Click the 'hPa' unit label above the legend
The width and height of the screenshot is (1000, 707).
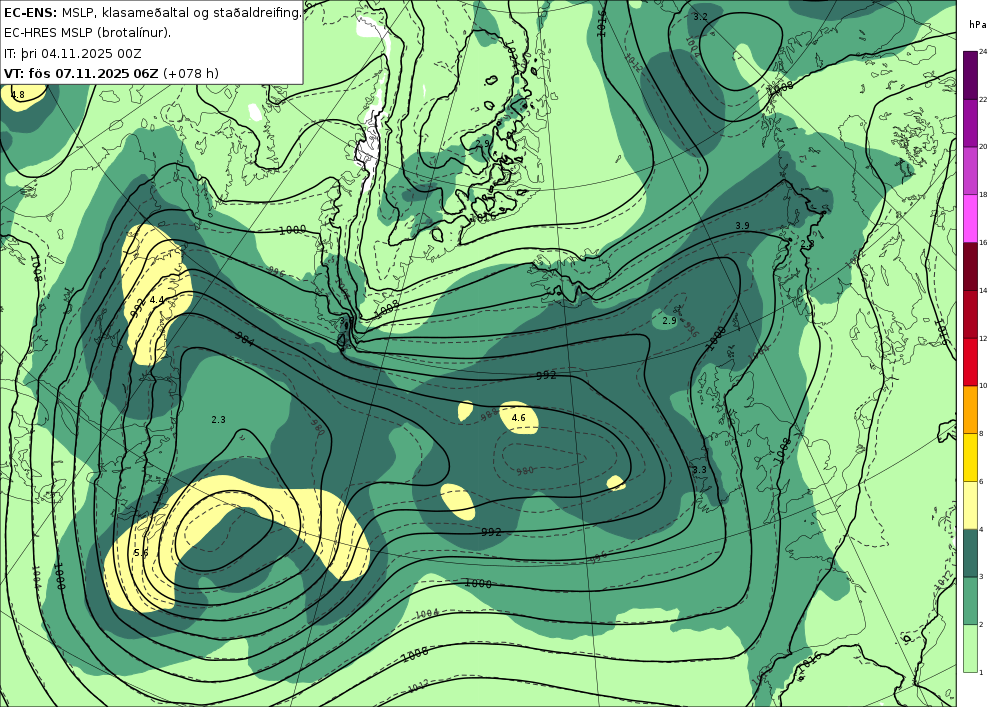click(x=977, y=25)
